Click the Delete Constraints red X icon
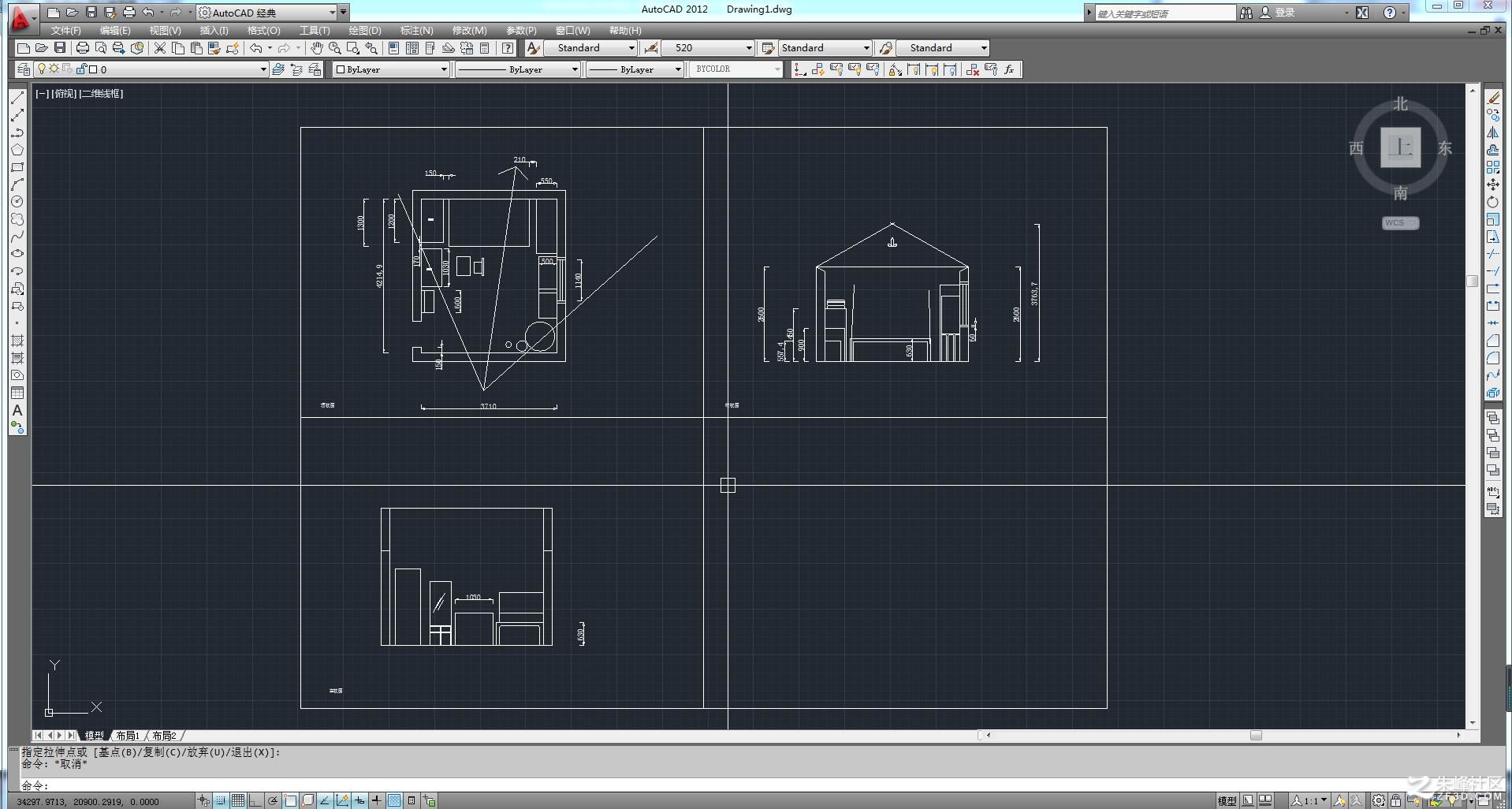 (973, 69)
